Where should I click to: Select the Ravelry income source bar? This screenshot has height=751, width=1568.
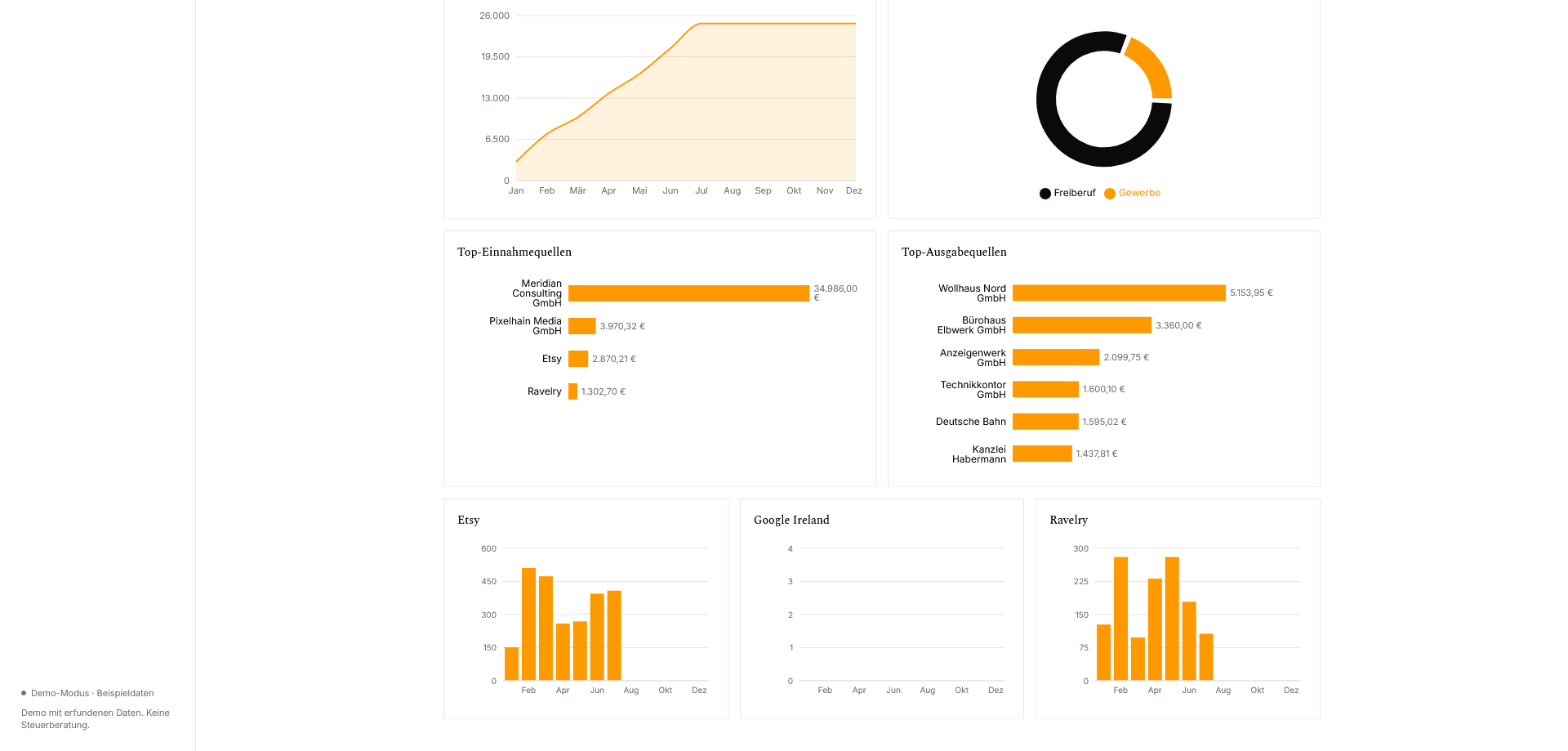click(572, 391)
